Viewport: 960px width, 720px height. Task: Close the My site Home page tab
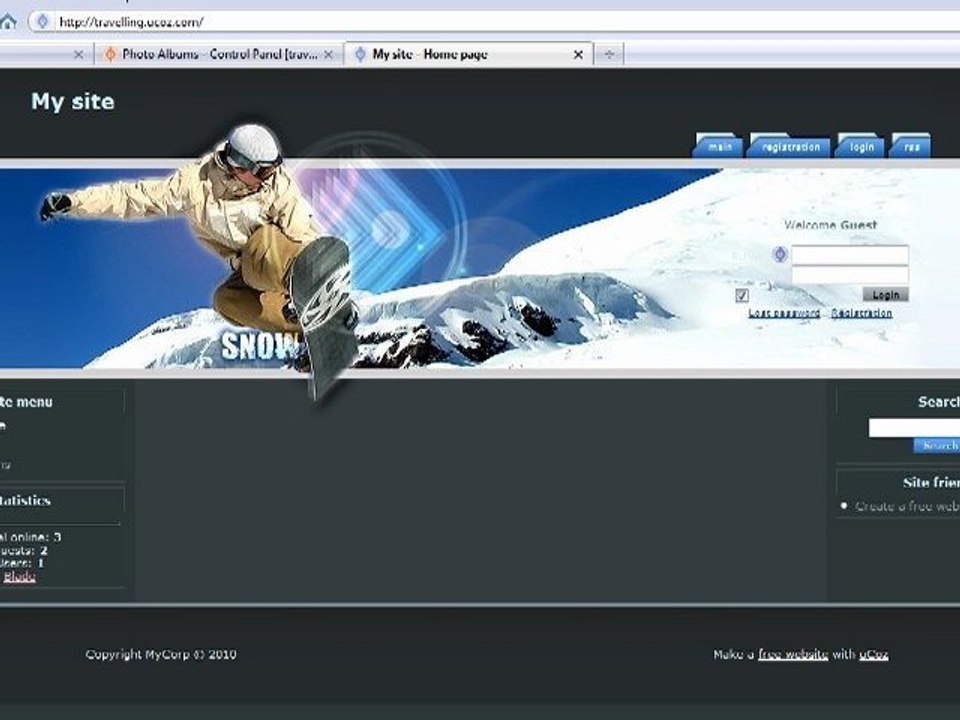click(578, 54)
